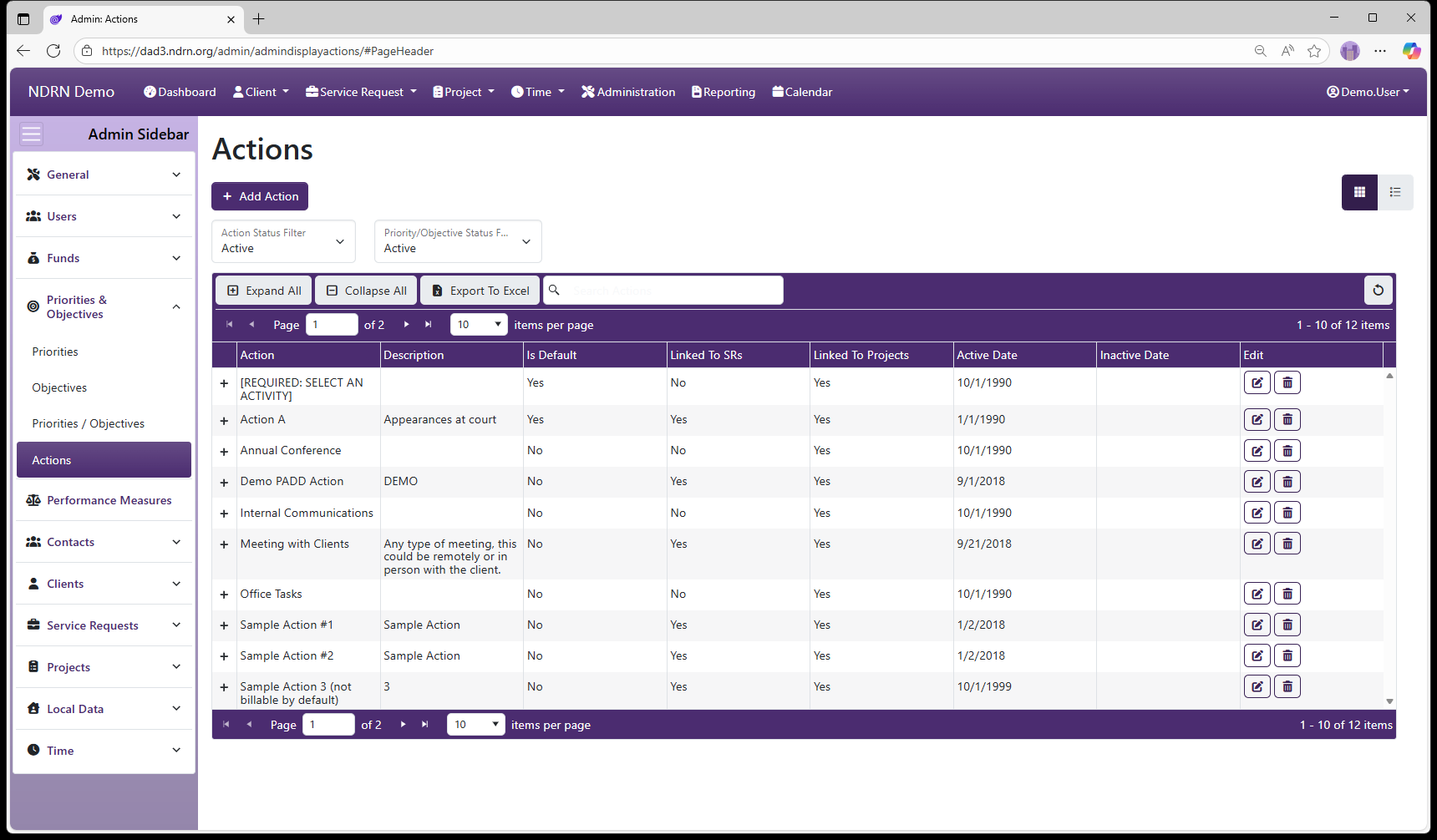Go to next page in top pager
The image size is (1437, 840).
407,324
